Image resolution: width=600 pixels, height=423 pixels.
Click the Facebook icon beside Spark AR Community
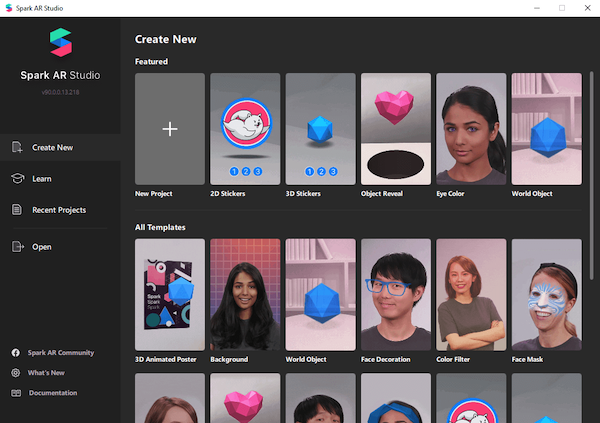click(16, 353)
